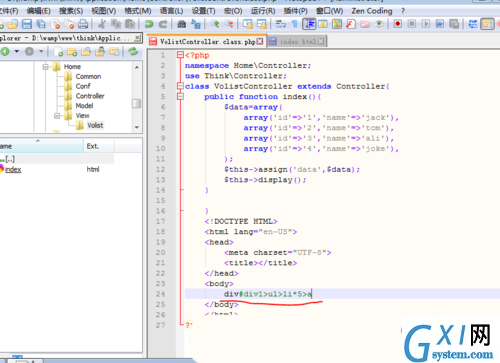Open the Zen Coding menu

click(372, 11)
